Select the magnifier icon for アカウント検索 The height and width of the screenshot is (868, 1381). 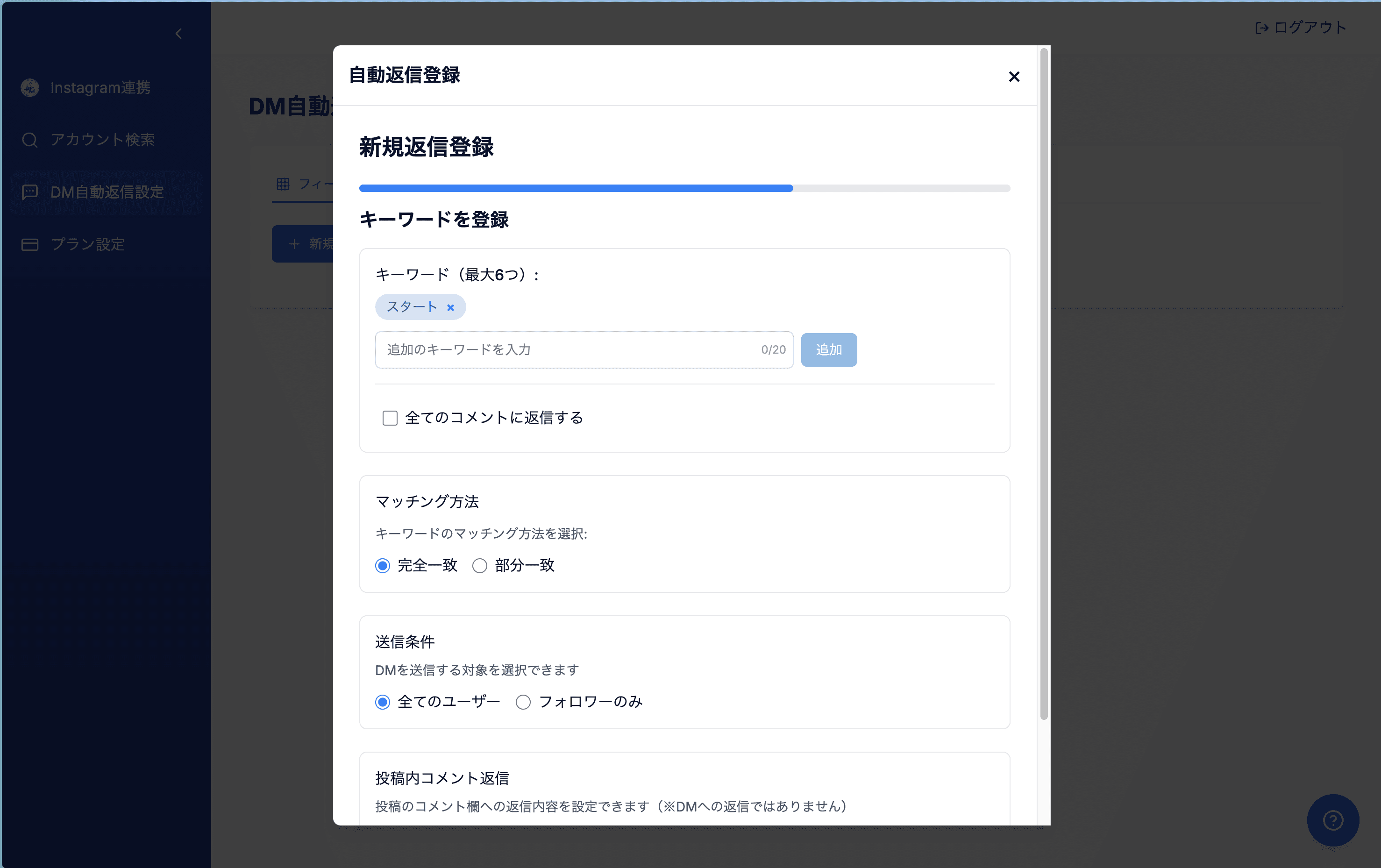[x=29, y=139]
